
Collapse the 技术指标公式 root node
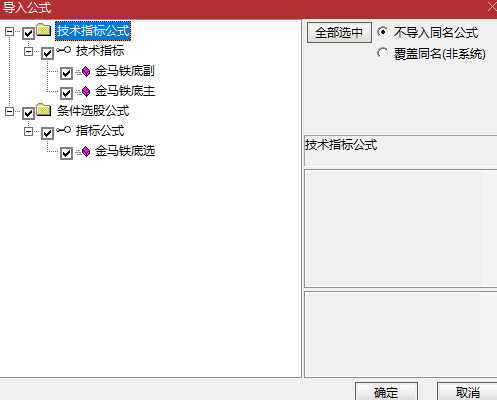pyautogui.click(x=9, y=32)
